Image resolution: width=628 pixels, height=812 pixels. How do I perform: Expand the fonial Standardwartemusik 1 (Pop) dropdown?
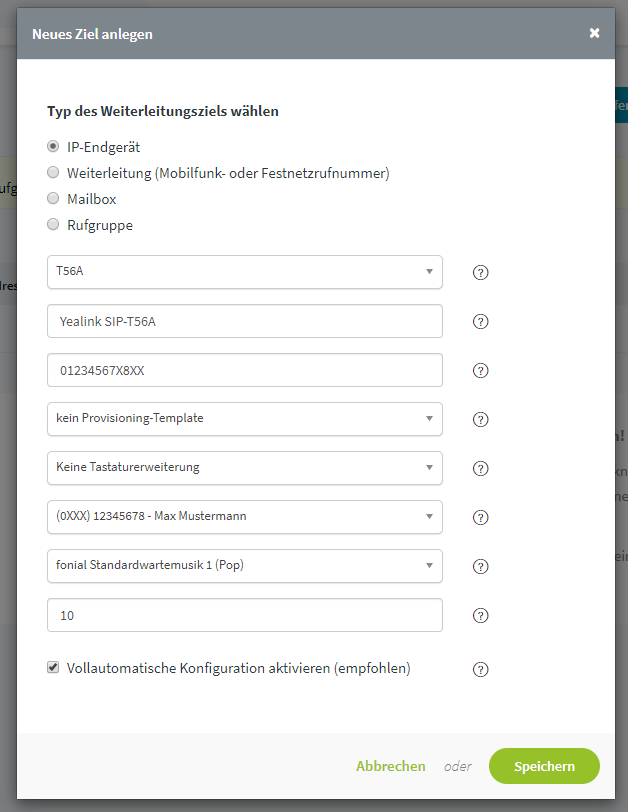245,566
